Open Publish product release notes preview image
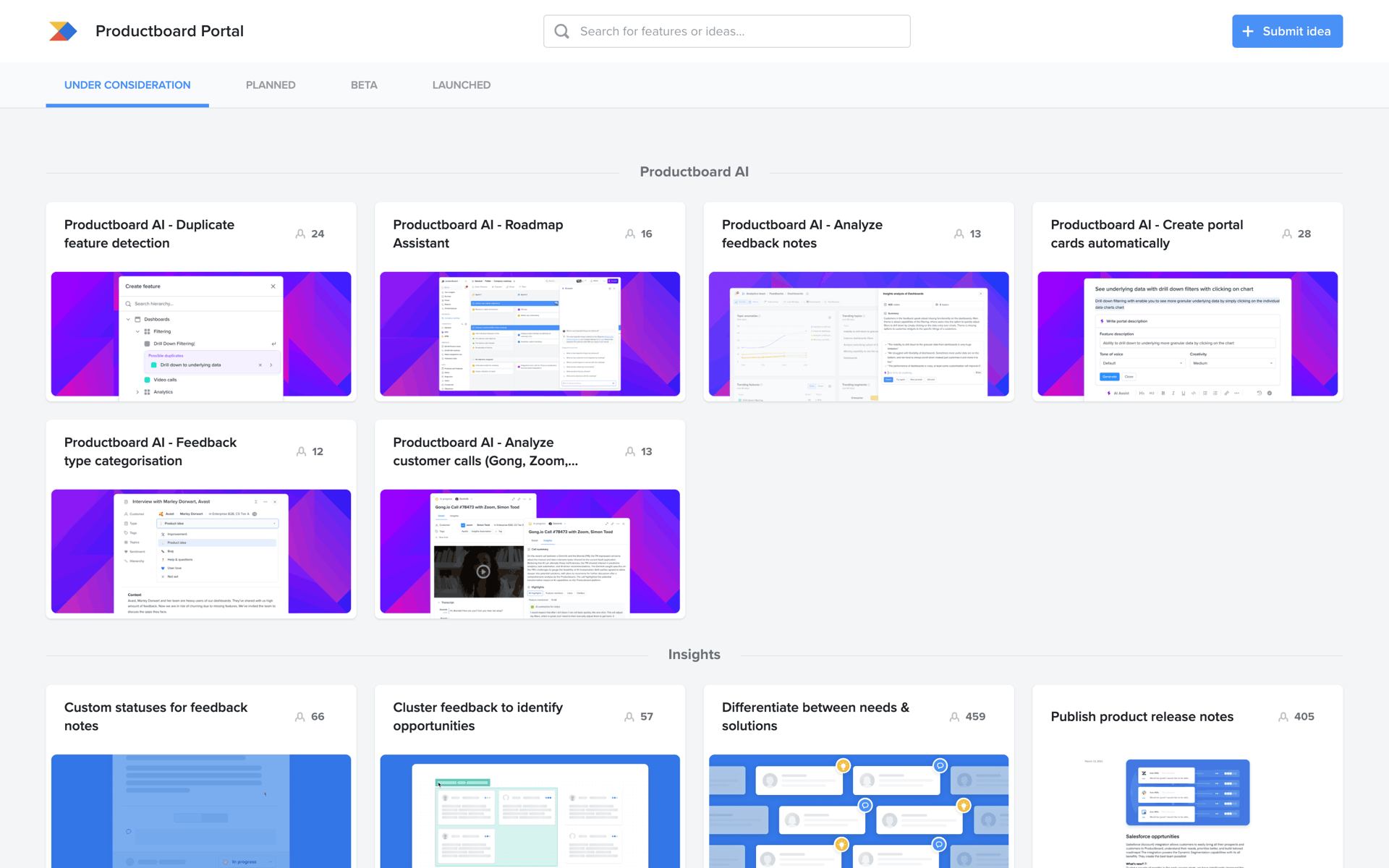This screenshot has height=868, width=1389. coord(1188,811)
